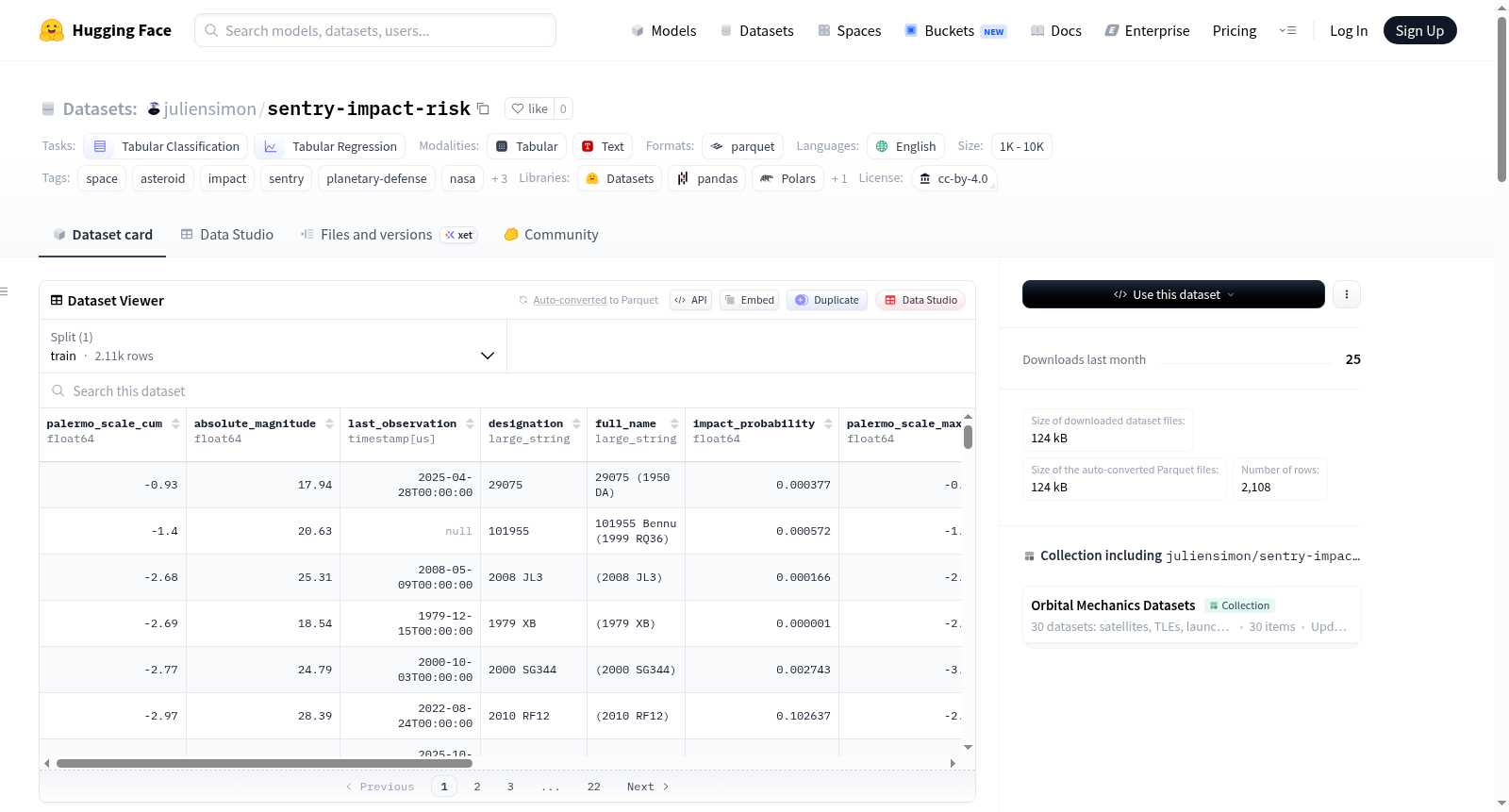Open the cc-by-4.0 license tag
This screenshot has height=812, width=1509.
954,178
